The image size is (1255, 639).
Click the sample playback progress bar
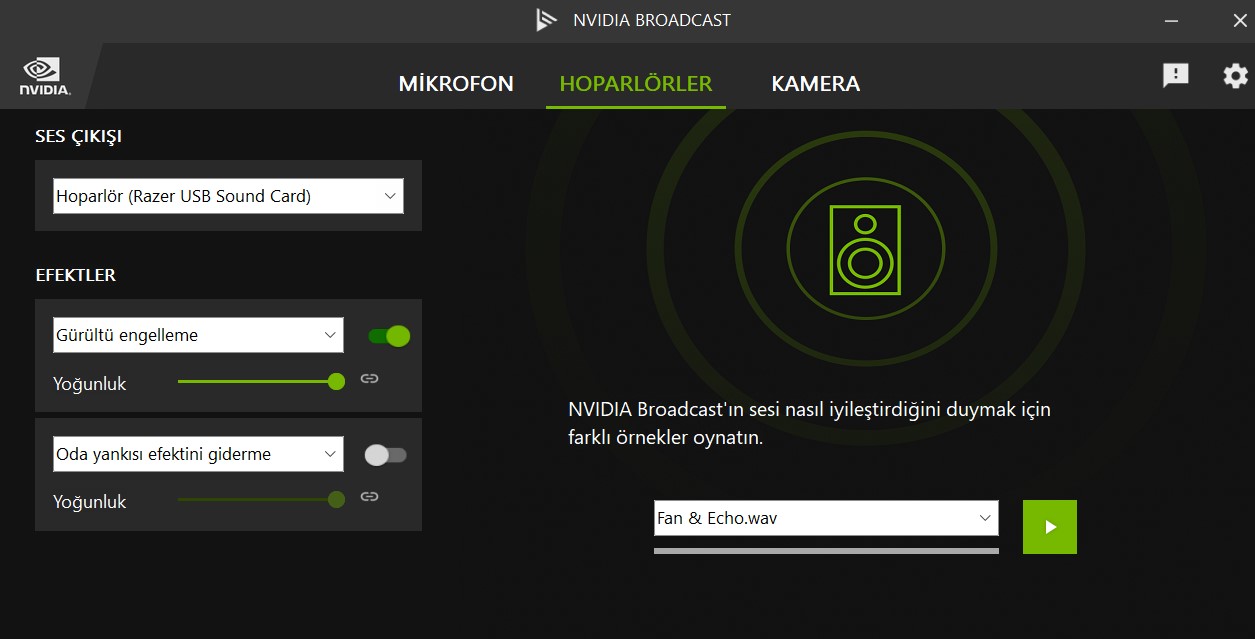point(826,550)
